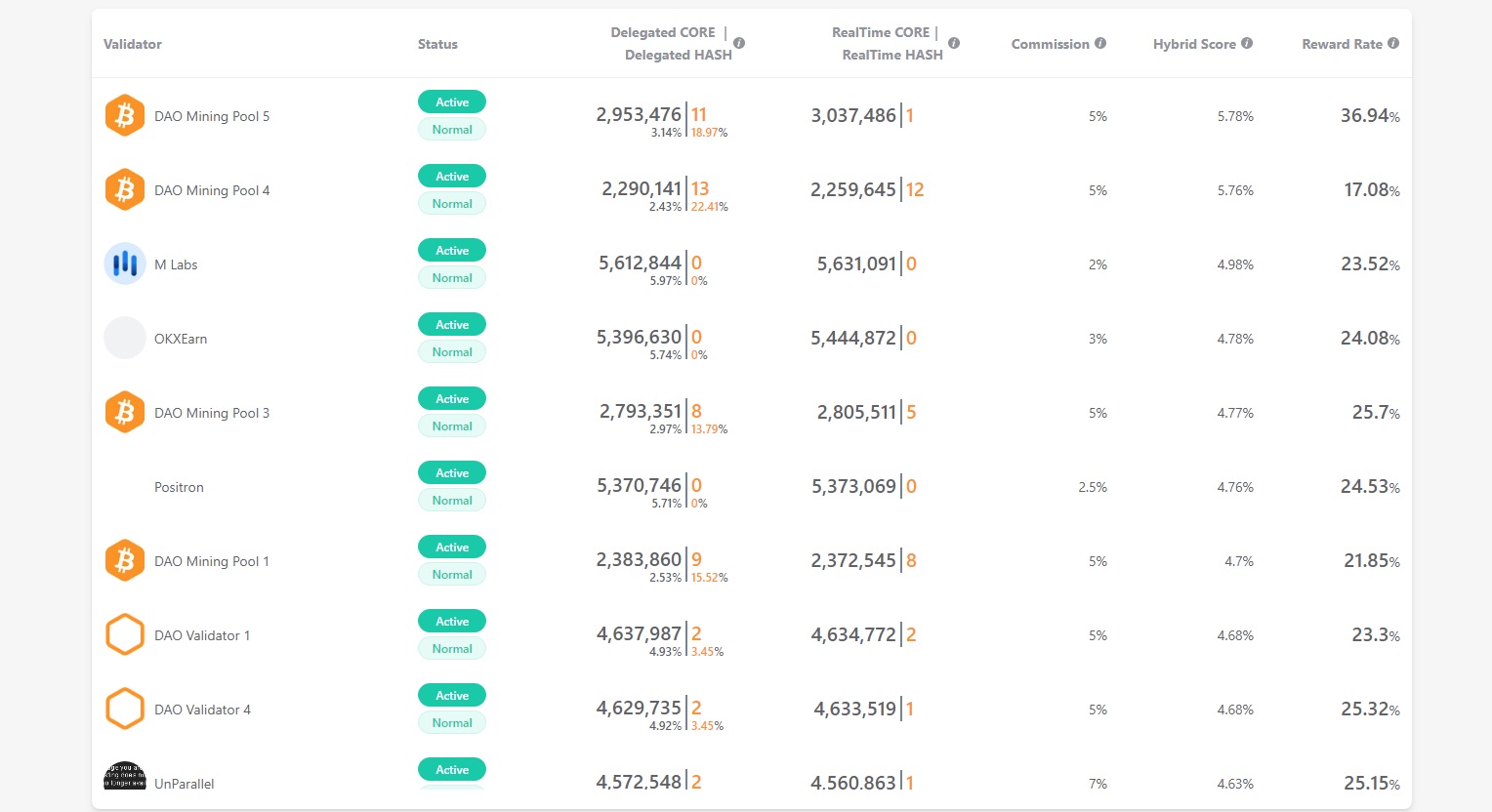Open the DAO Mining Pool 4 validator
Viewport: 1492px width, 812px height.
pos(212,190)
